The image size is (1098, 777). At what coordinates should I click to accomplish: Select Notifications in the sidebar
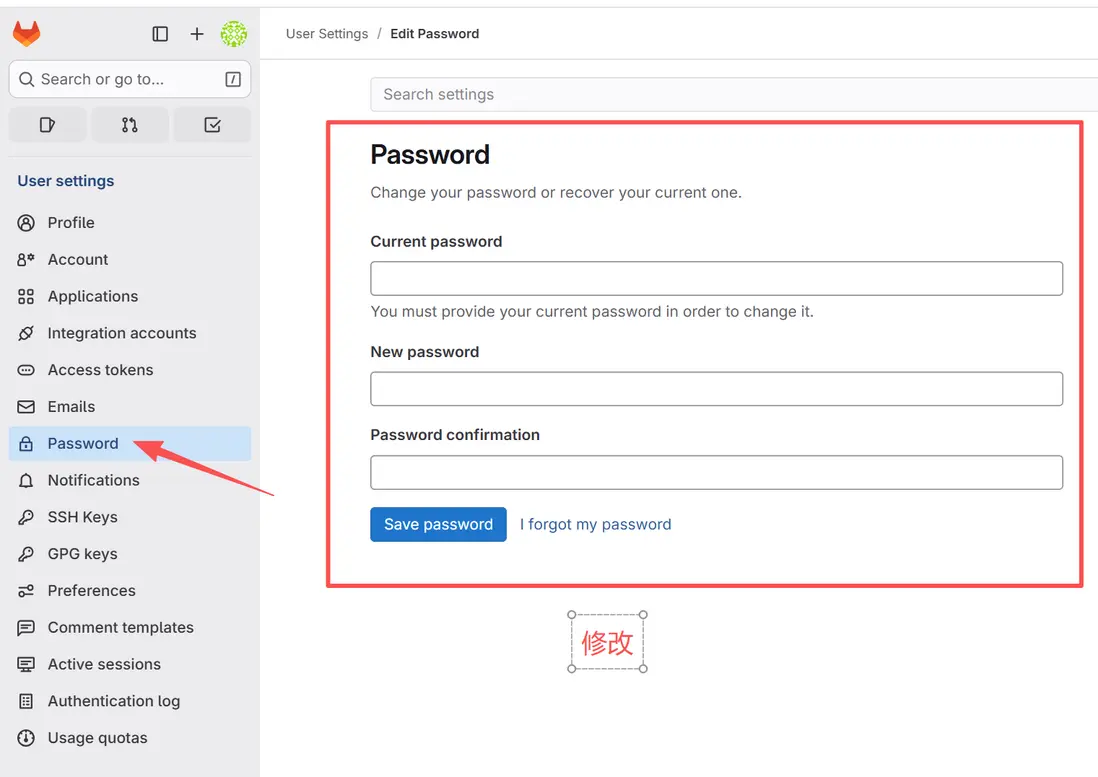[x=93, y=480]
